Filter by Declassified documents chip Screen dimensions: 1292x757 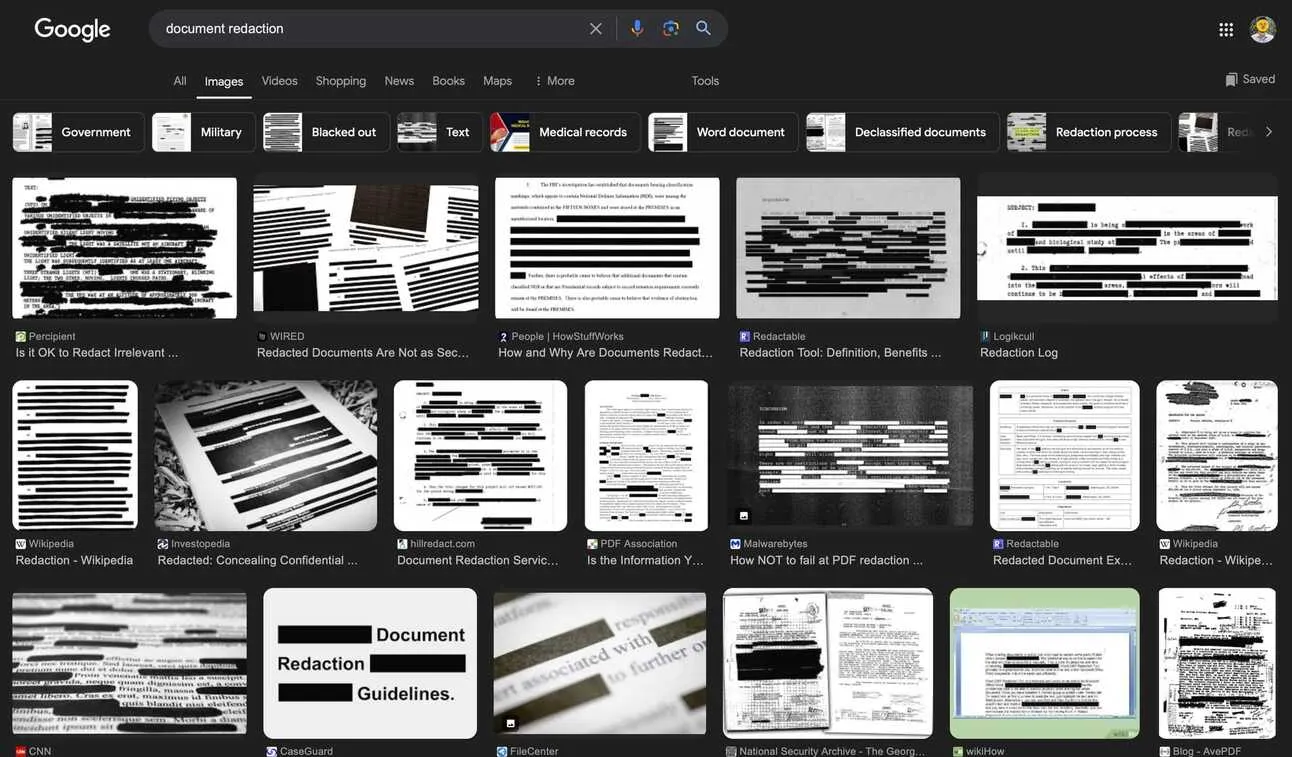pos(902,132)
